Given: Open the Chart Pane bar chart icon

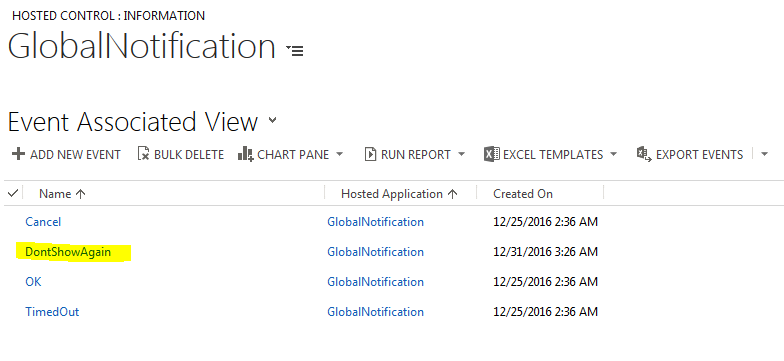Looking at the screenshot, I should click(246, 154).
